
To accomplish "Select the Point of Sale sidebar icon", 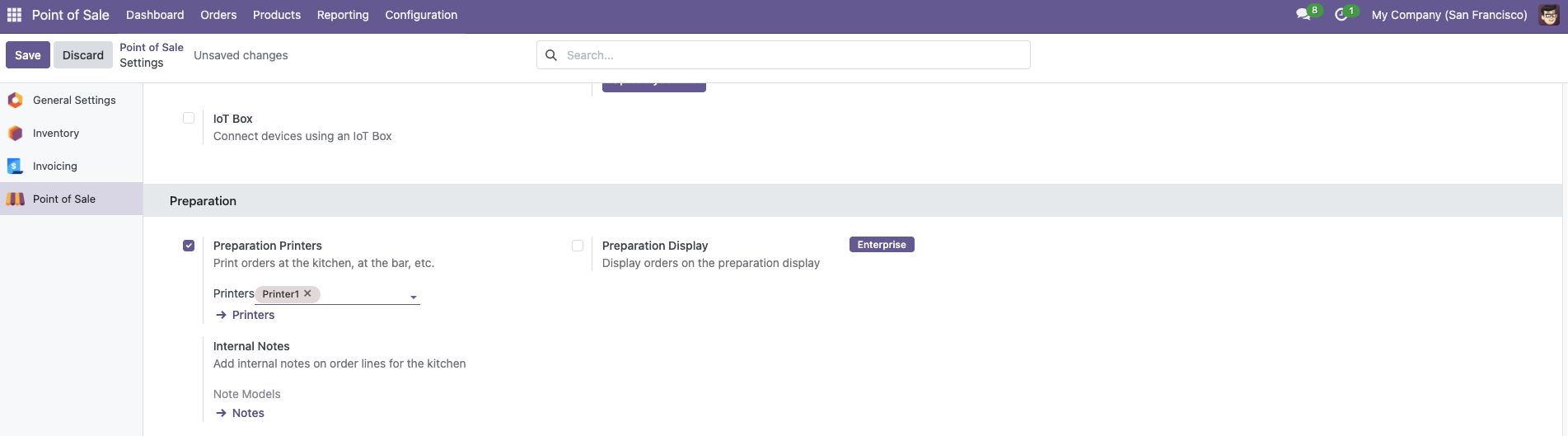I will (x=15, y=199).
